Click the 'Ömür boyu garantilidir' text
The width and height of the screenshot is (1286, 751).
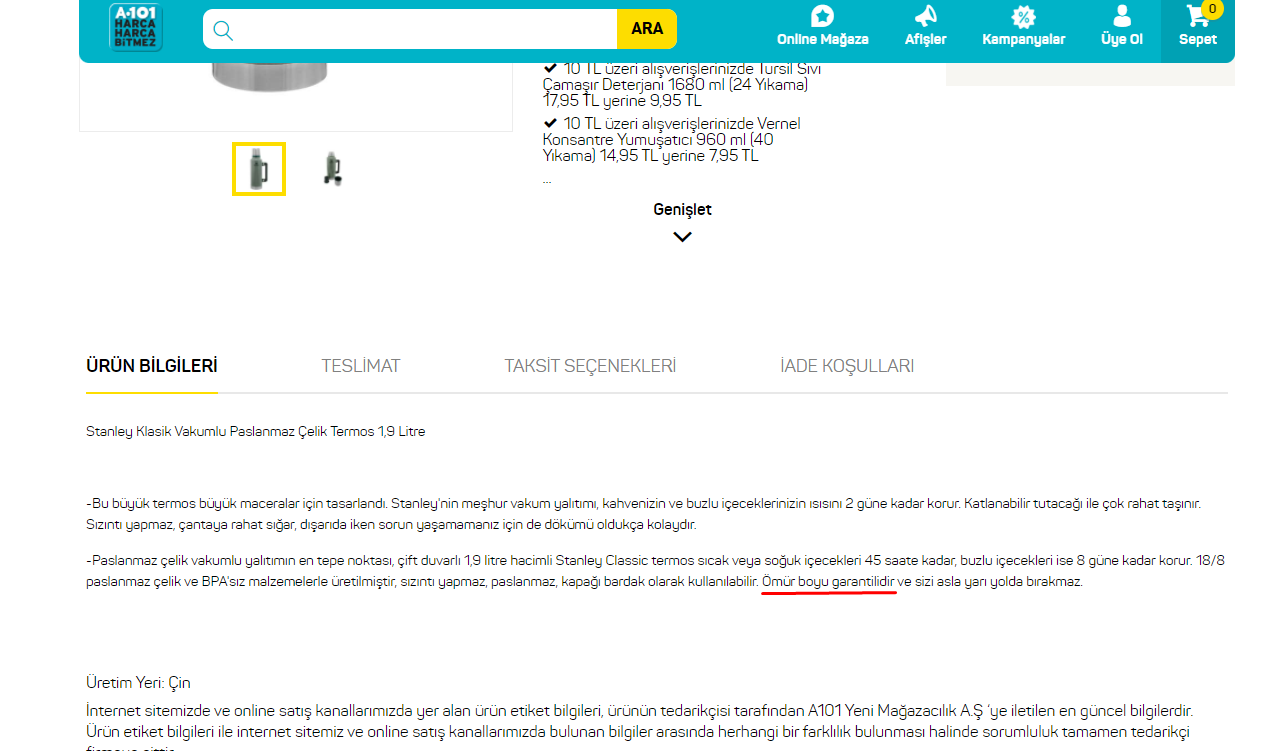(x=828, y=582)
